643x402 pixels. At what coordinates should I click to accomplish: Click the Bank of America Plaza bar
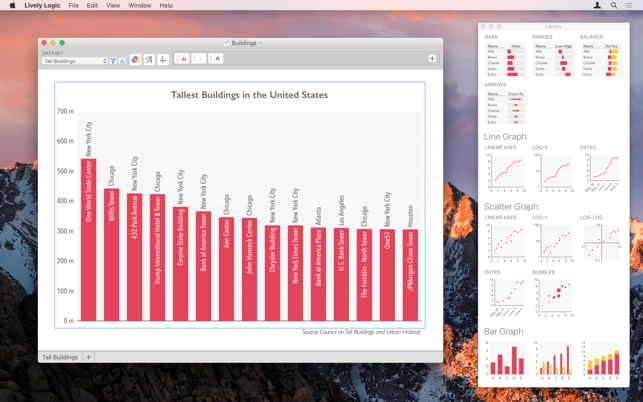pyautogui.click(x=318, y=274)
